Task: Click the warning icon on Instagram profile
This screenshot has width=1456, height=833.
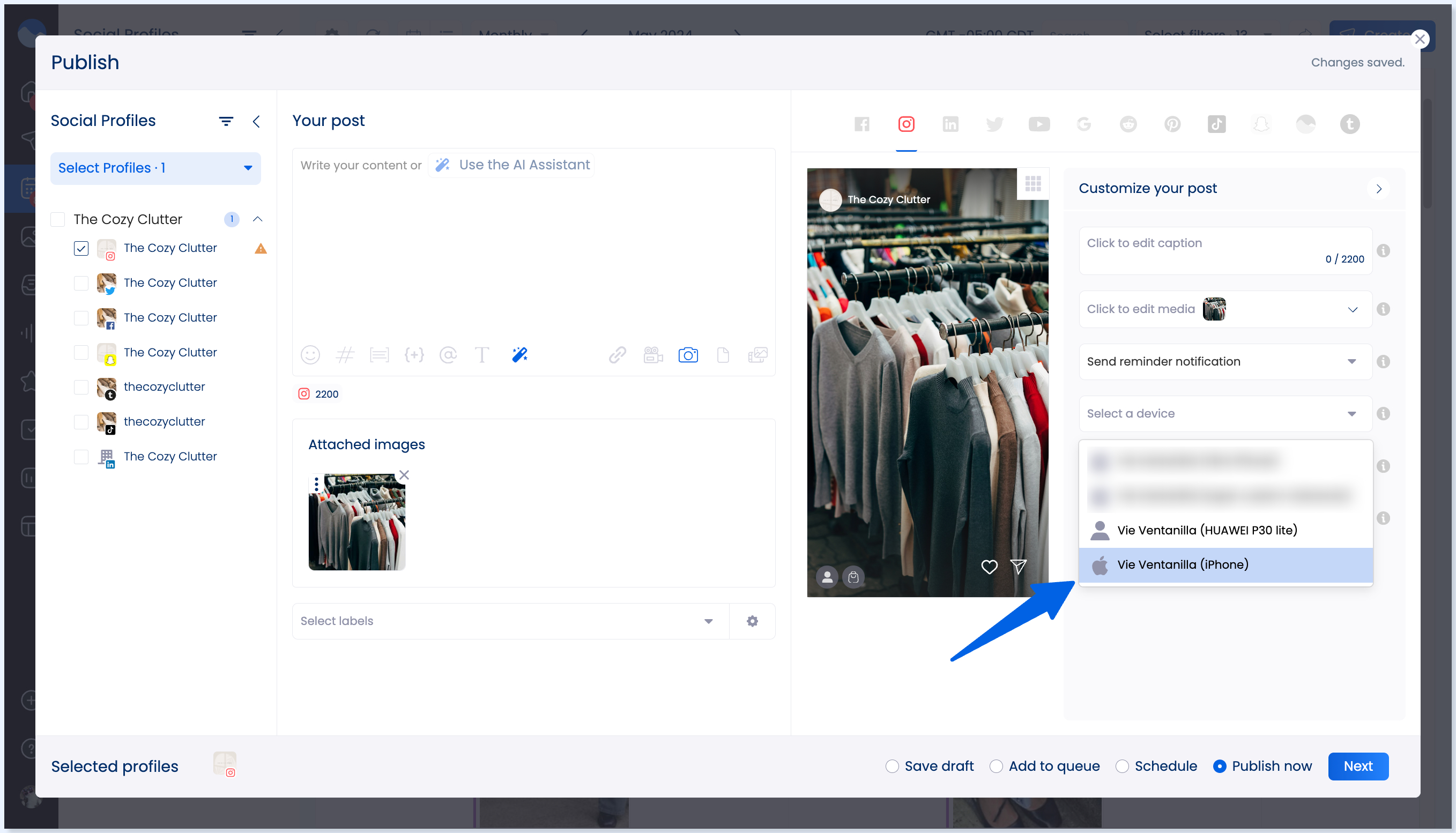Action: (261, 248)
